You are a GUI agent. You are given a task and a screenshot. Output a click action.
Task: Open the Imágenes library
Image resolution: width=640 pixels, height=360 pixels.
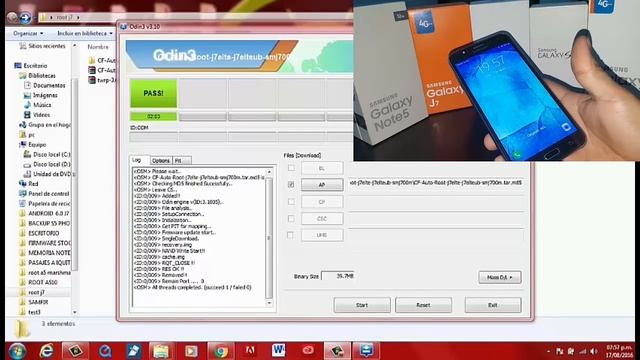(41, 95)
